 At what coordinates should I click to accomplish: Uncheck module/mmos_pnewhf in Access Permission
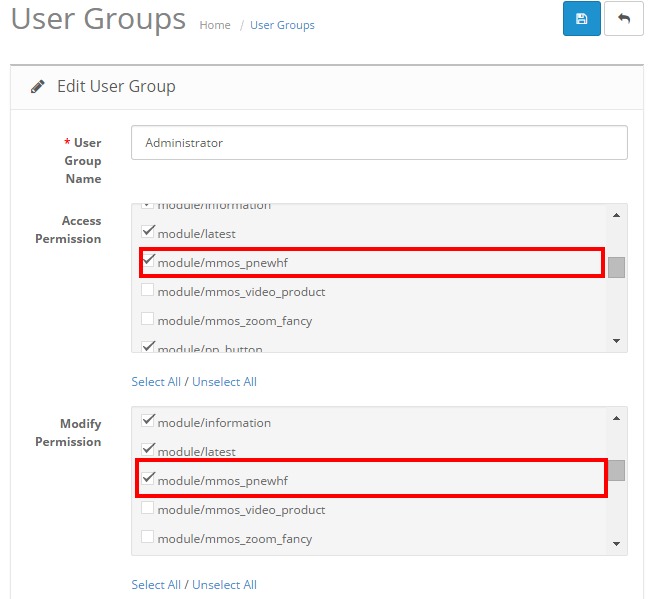(x=148, y=262)
